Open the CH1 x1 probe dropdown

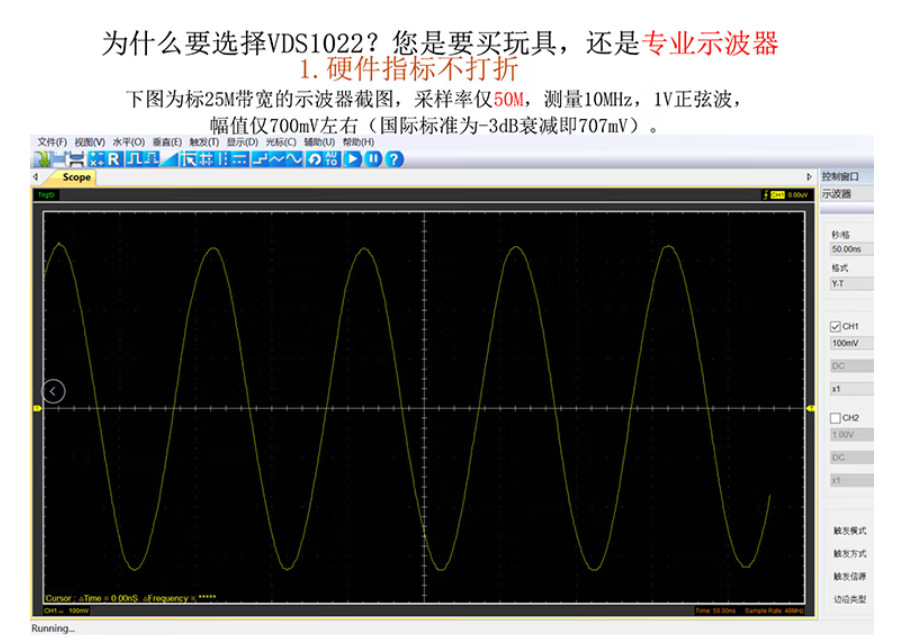pos(851,389)
